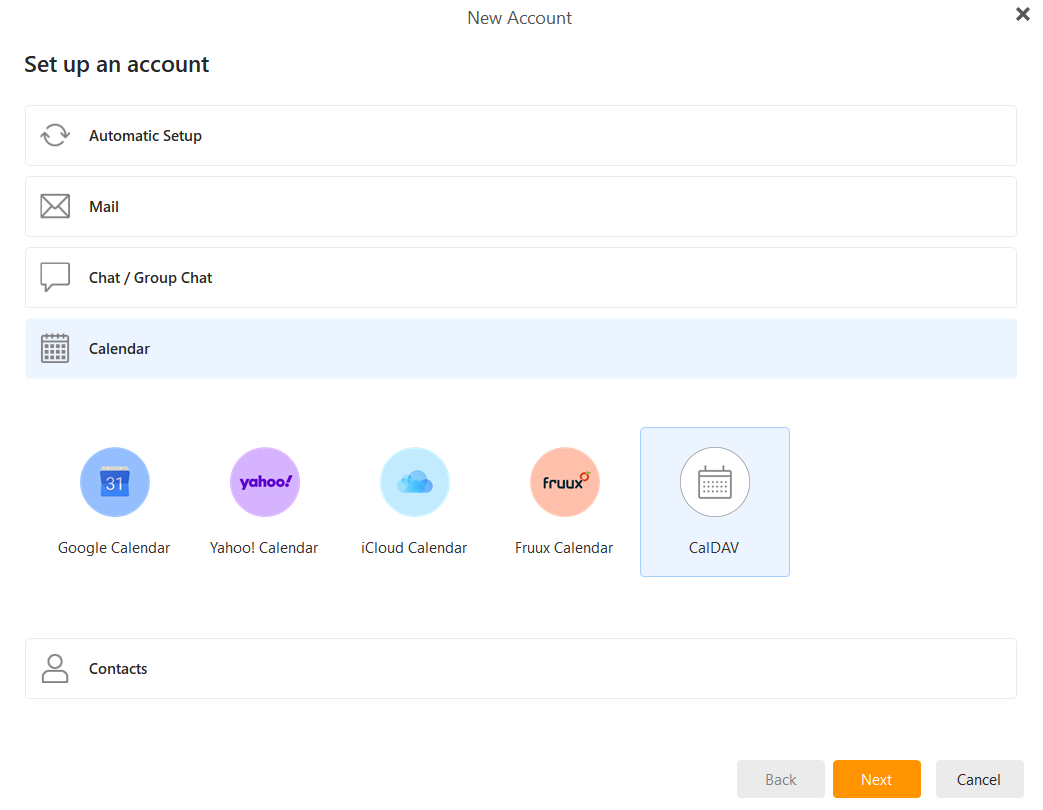1043x810 pixels.
Task: Choose the Google Calendar icon
Action: click(x=115, y=482)
